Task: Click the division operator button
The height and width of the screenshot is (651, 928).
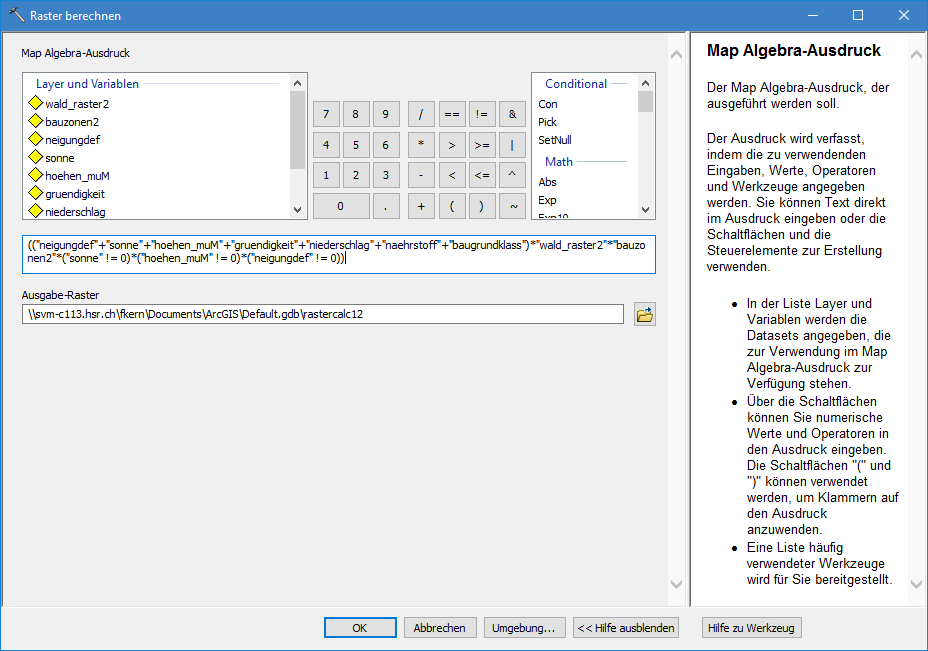Action: coord(421,114)
